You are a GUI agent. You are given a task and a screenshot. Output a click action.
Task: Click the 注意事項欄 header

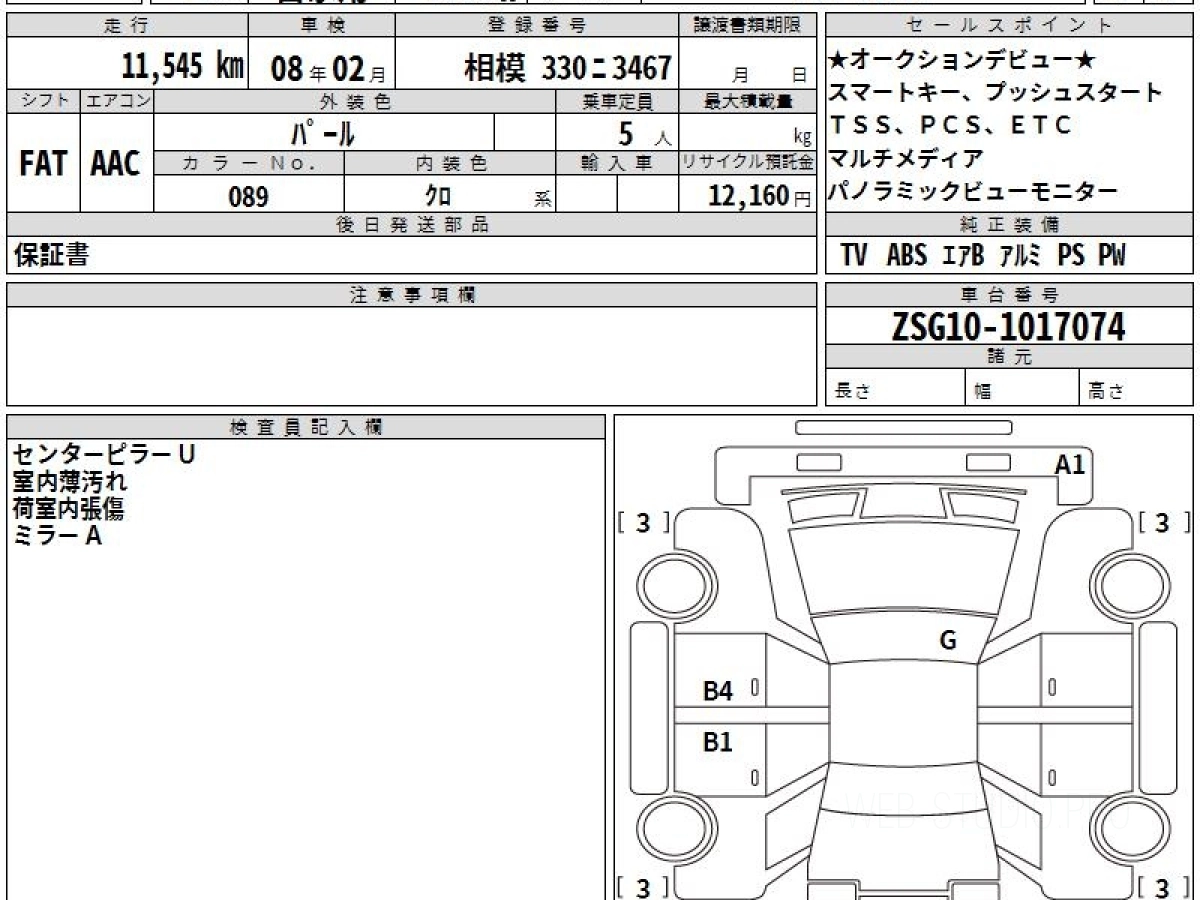(x=411, y=295)
